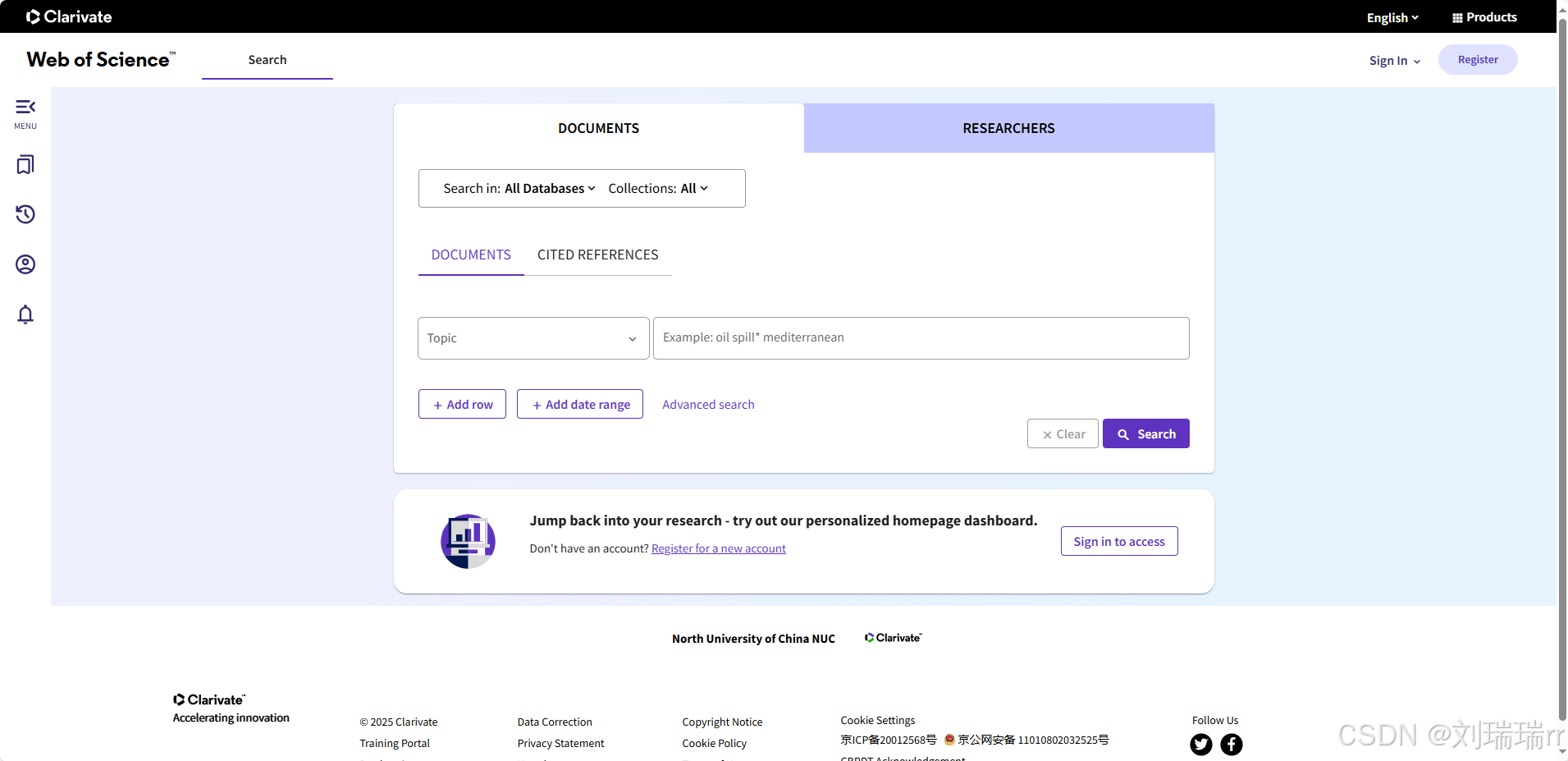The image size is (1568, 761).
Task: Open saved lists bookmark icon in sidebar
Action: [25, 165]
